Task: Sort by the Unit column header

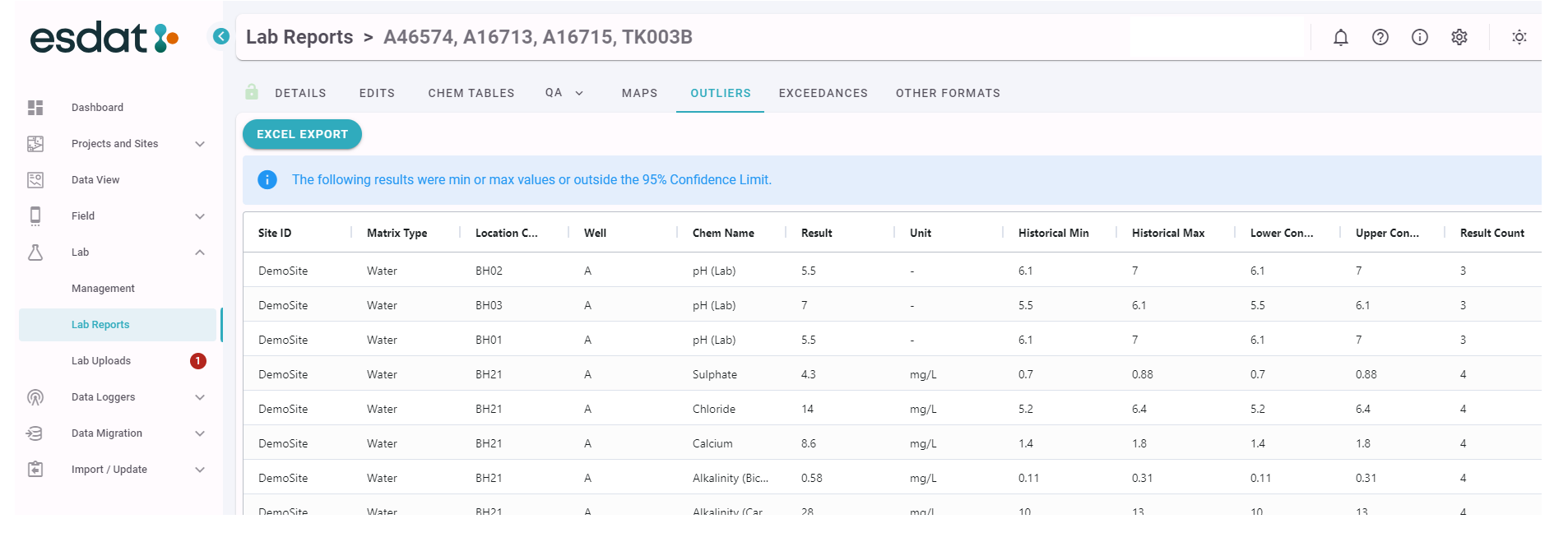Action: coord(921,233)
